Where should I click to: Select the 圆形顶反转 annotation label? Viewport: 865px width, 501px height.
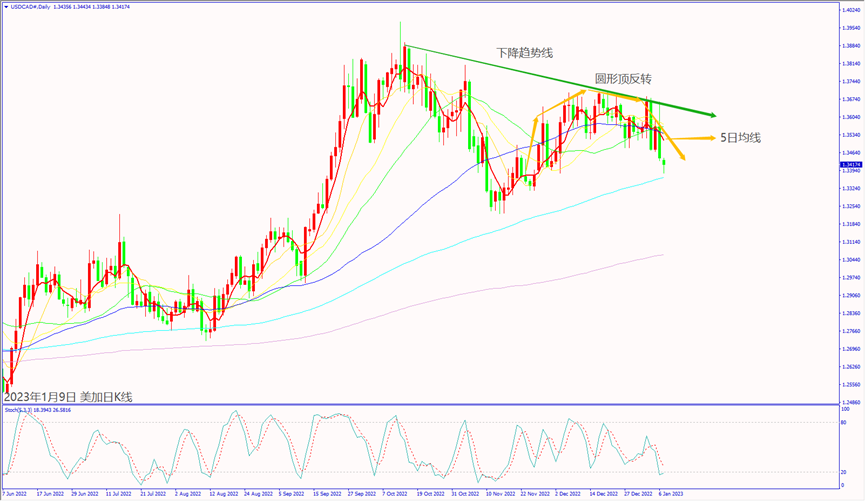(x=623, y=78)
